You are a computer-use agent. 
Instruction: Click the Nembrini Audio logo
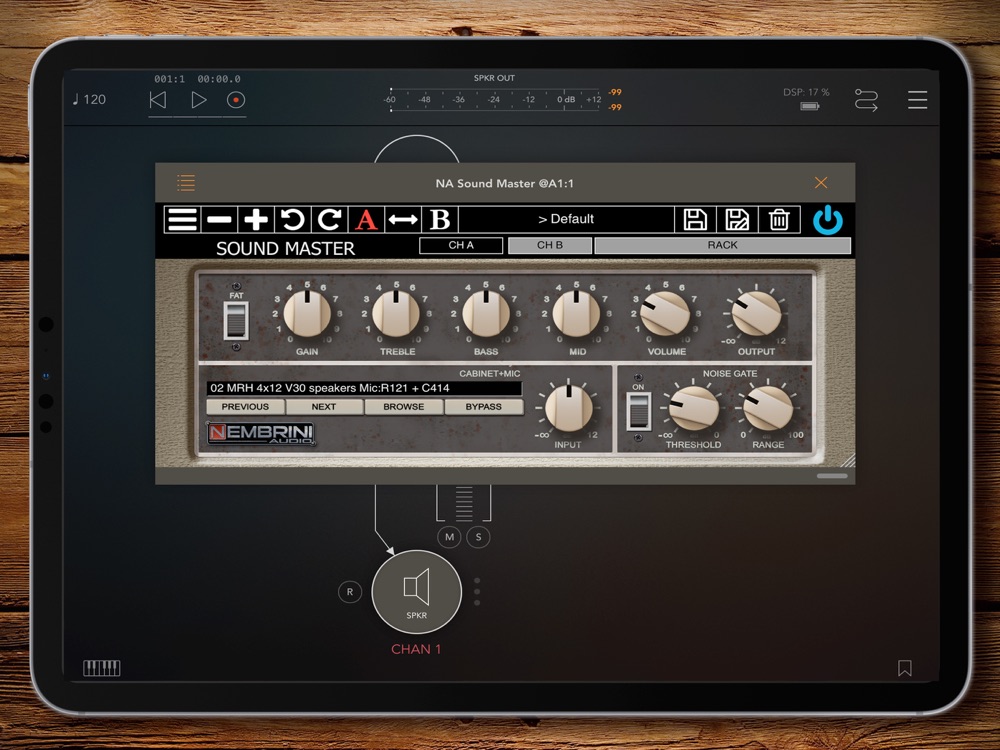[x=261, y=433]
